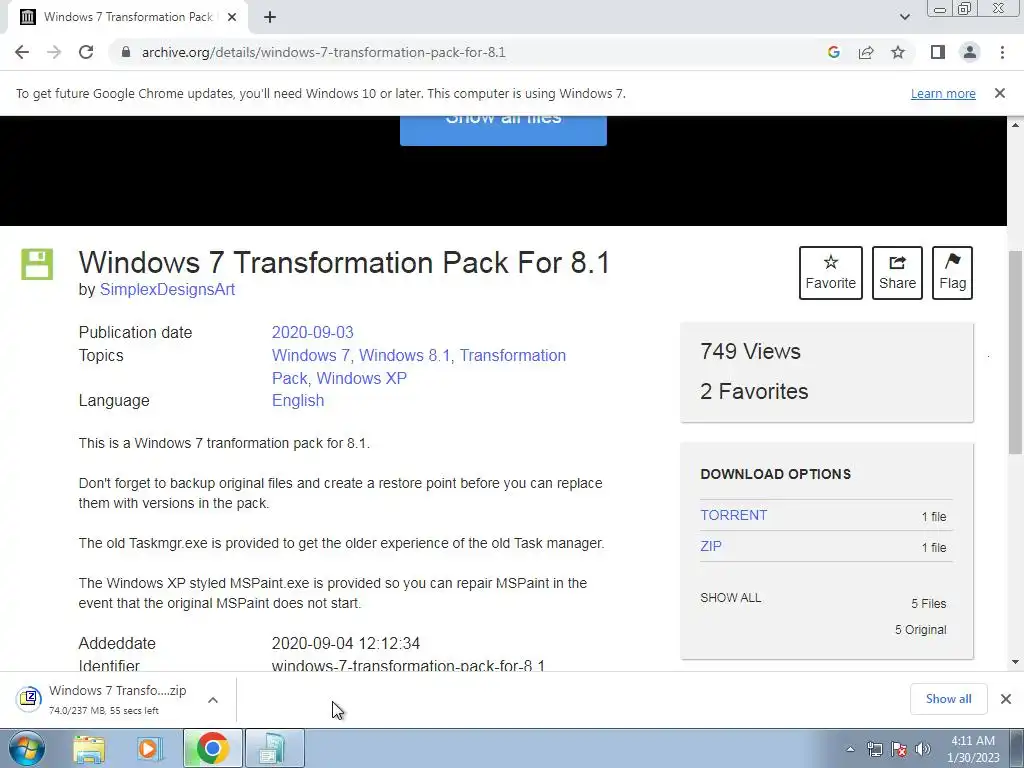1024x768 pixels.
Task: Click the scrollbar up arrow
Action: (1015, 124)
